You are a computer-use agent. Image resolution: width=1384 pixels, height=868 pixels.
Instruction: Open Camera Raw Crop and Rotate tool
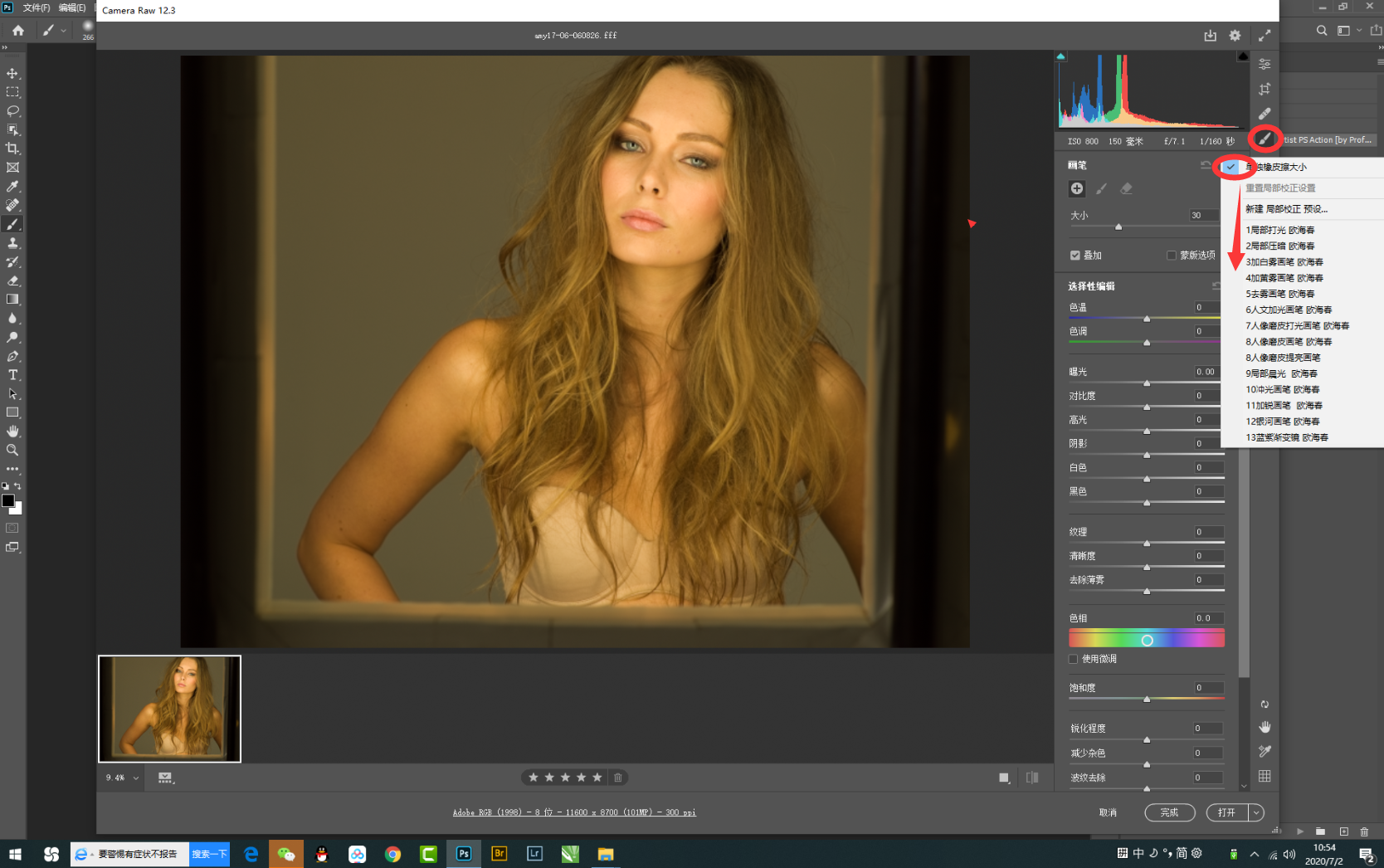pyautogui.click(x=1265, y=89)
